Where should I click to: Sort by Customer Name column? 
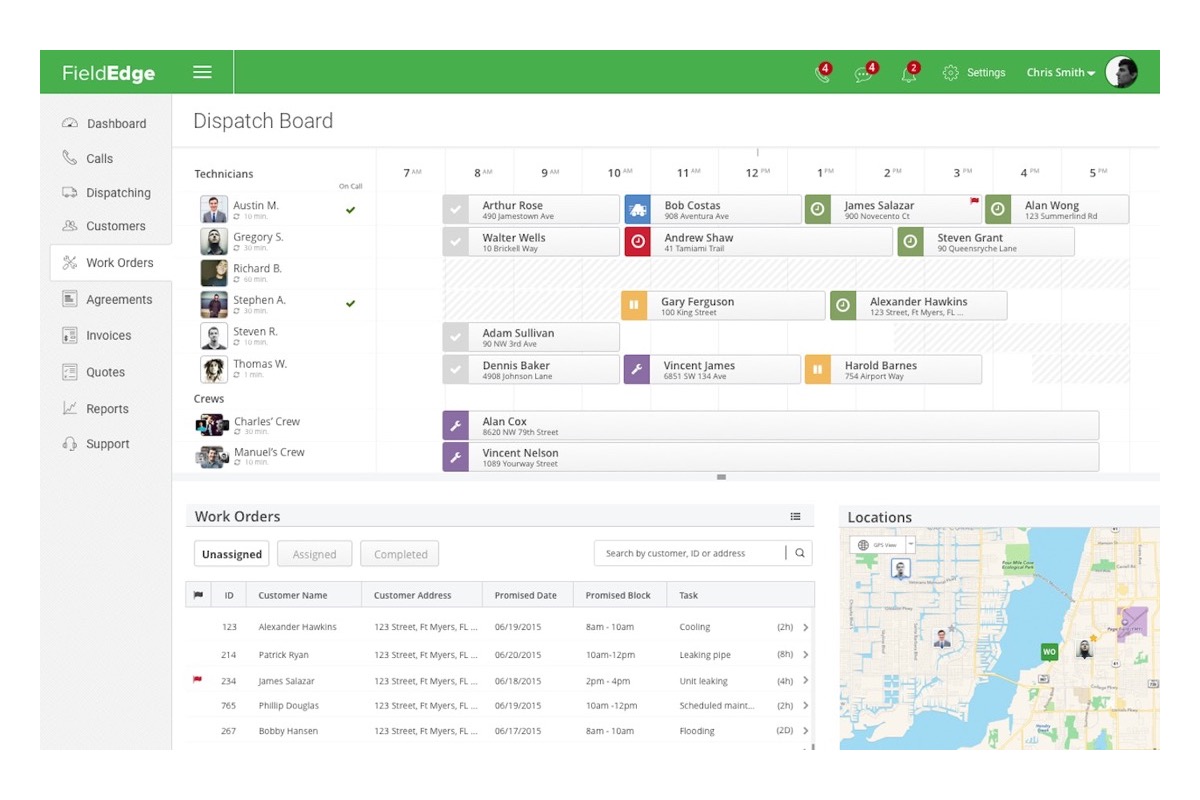(293, 595)
